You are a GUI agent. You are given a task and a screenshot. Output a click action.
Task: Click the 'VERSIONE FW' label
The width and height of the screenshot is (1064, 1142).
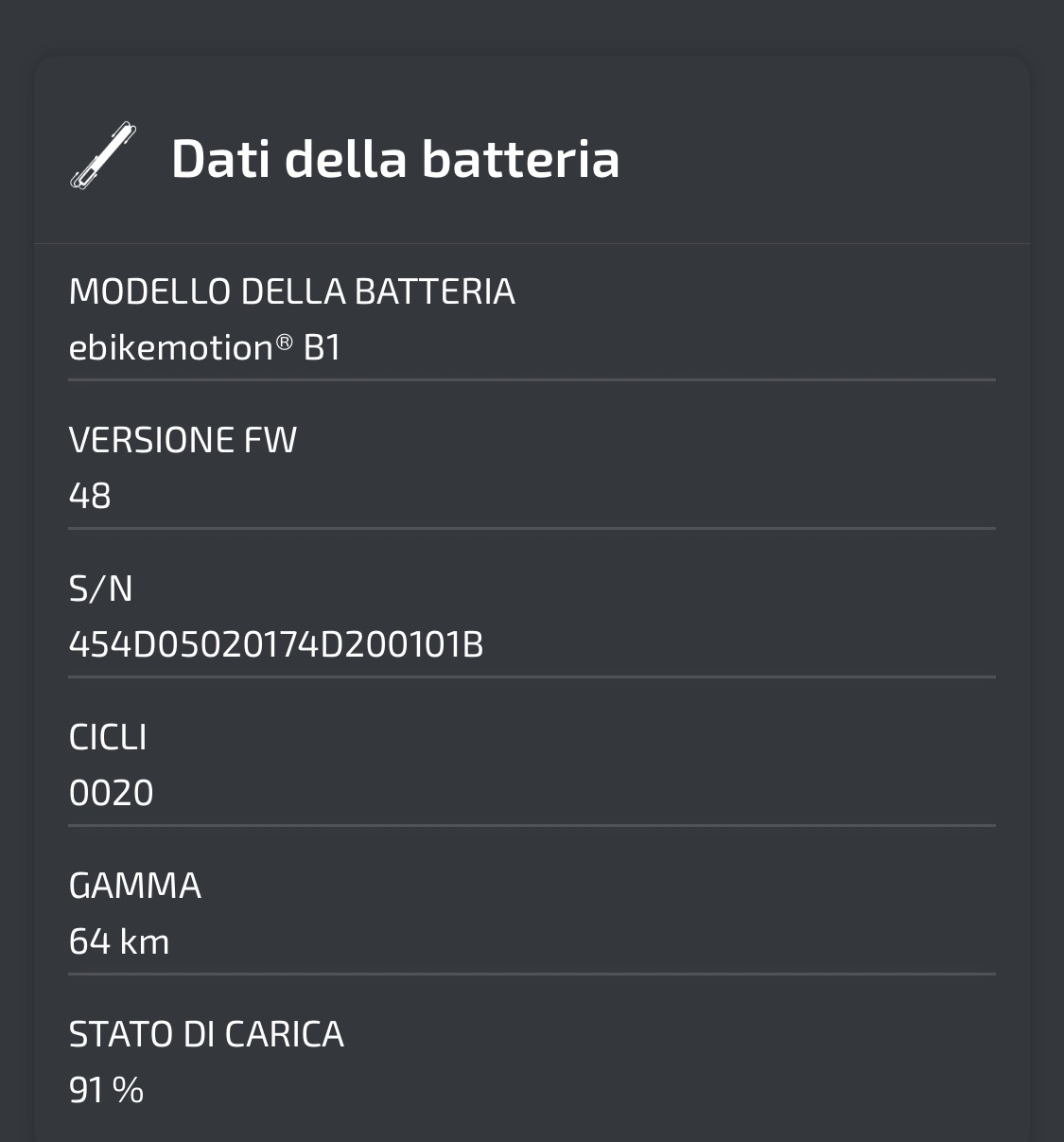pyautogui.click(x=183, y=440)
